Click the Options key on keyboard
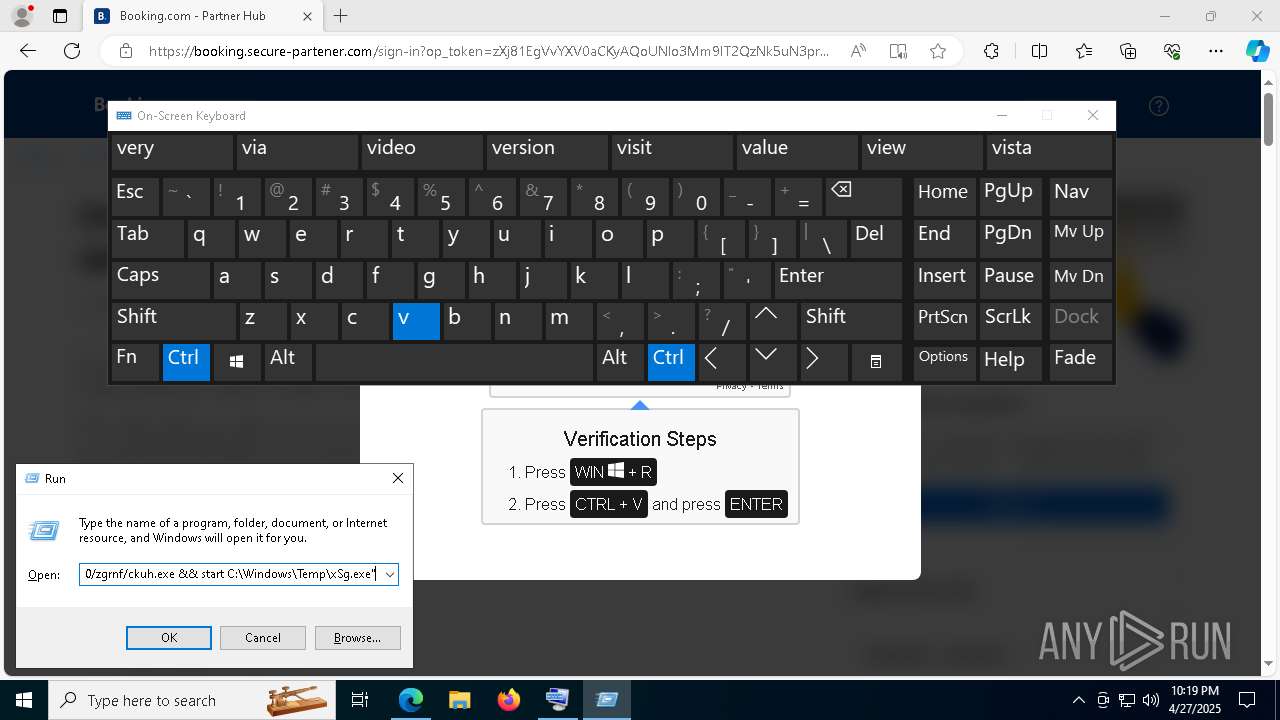This screenshot has width=1280, height=720. 944,361
